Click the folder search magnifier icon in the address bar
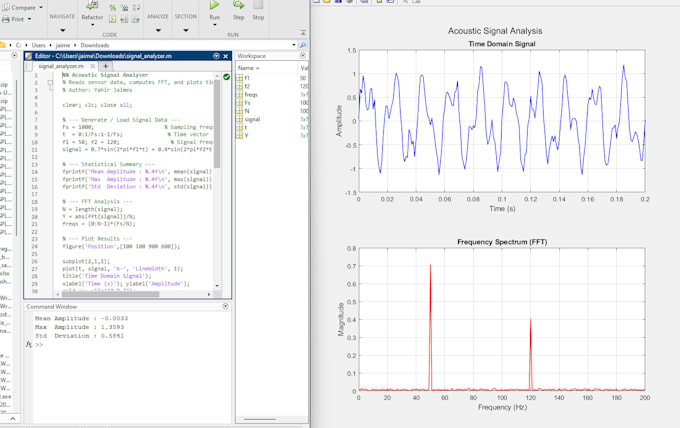Image resolution: width=680 pixels, height=428 pixels. pos(303,45)
